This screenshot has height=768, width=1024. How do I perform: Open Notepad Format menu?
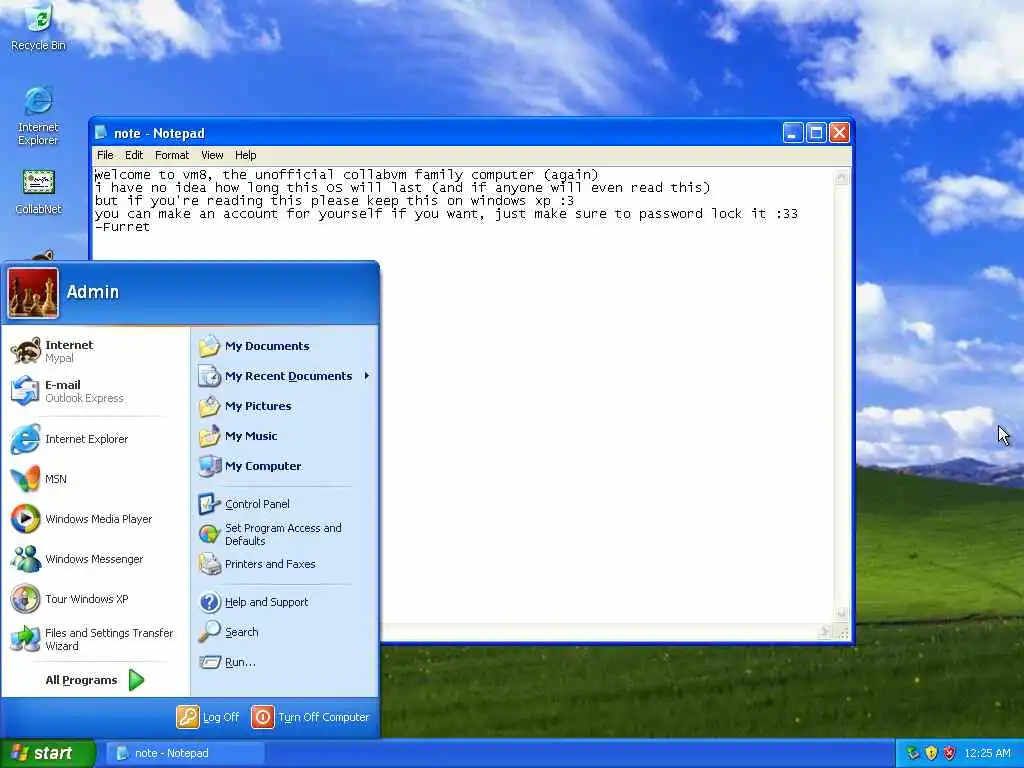(172, 155)
